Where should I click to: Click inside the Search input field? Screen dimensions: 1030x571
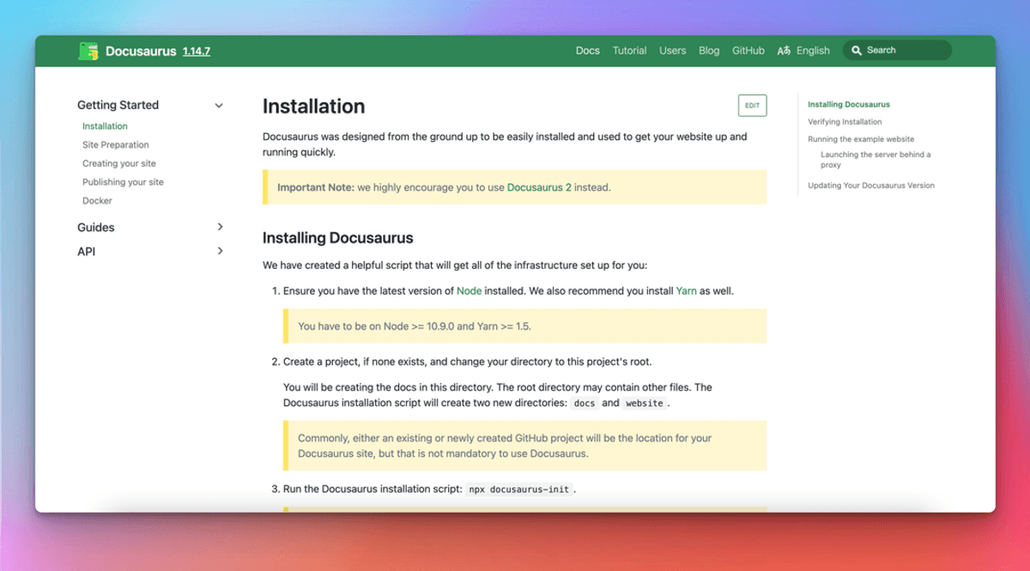tap(905, 51)
